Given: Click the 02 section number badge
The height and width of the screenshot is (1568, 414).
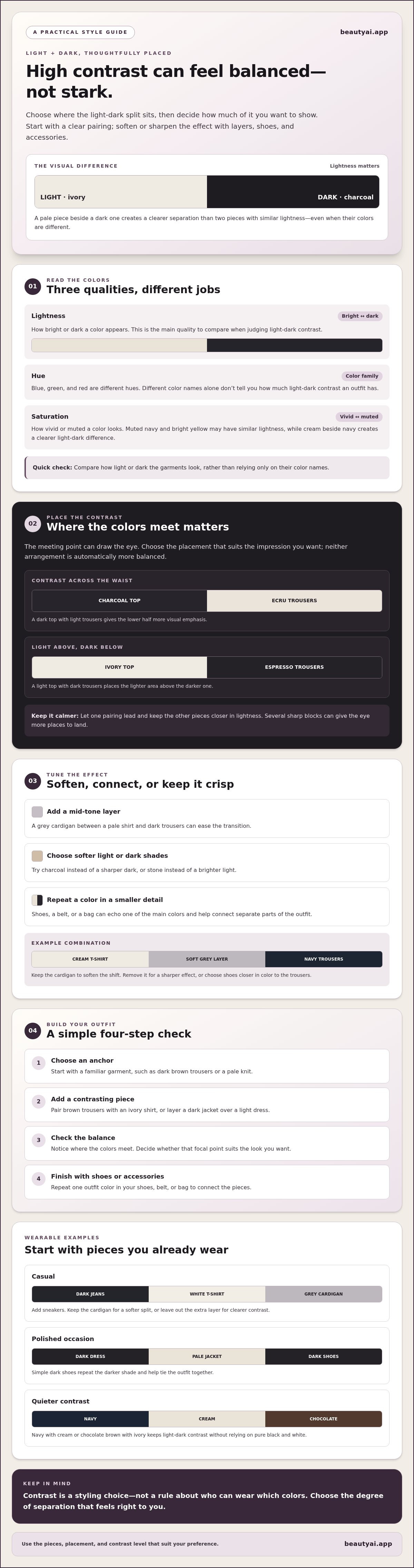Looking at the screenshot, I should click(x=33, y=524).
